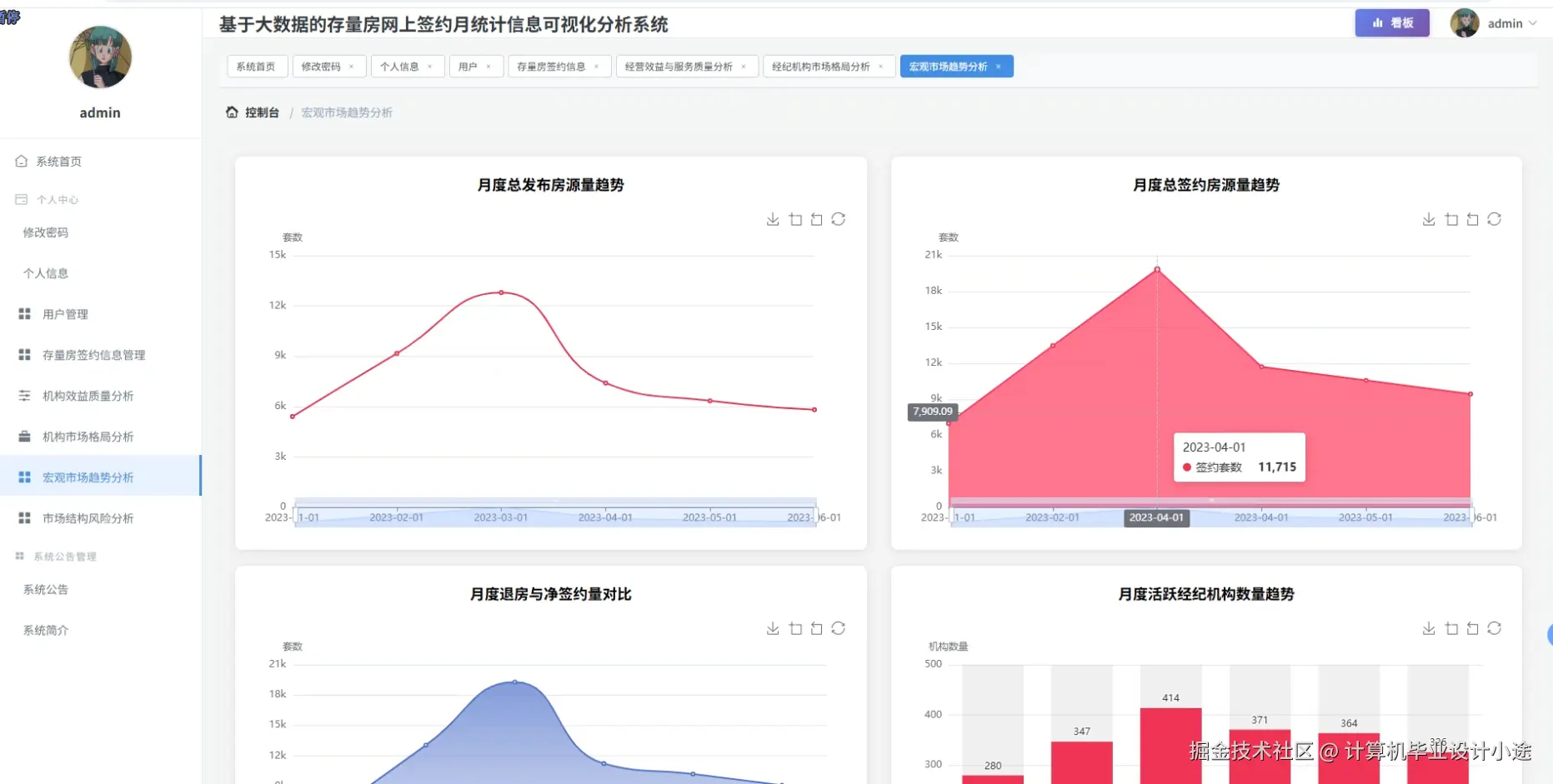Start area zoom on 月度活跃经纪机构数量趋势 chart

click(1451, 628)
